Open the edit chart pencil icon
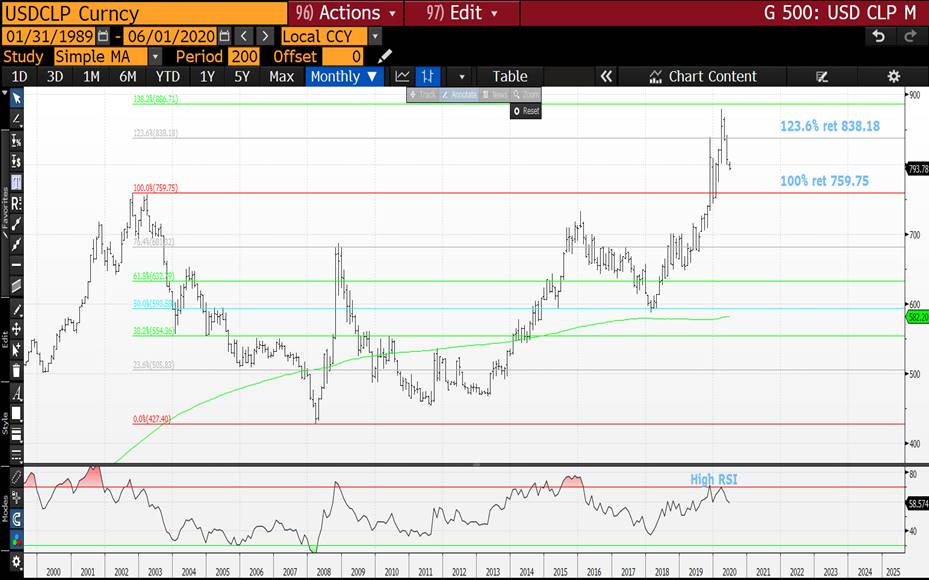 [x=821, y=76]
